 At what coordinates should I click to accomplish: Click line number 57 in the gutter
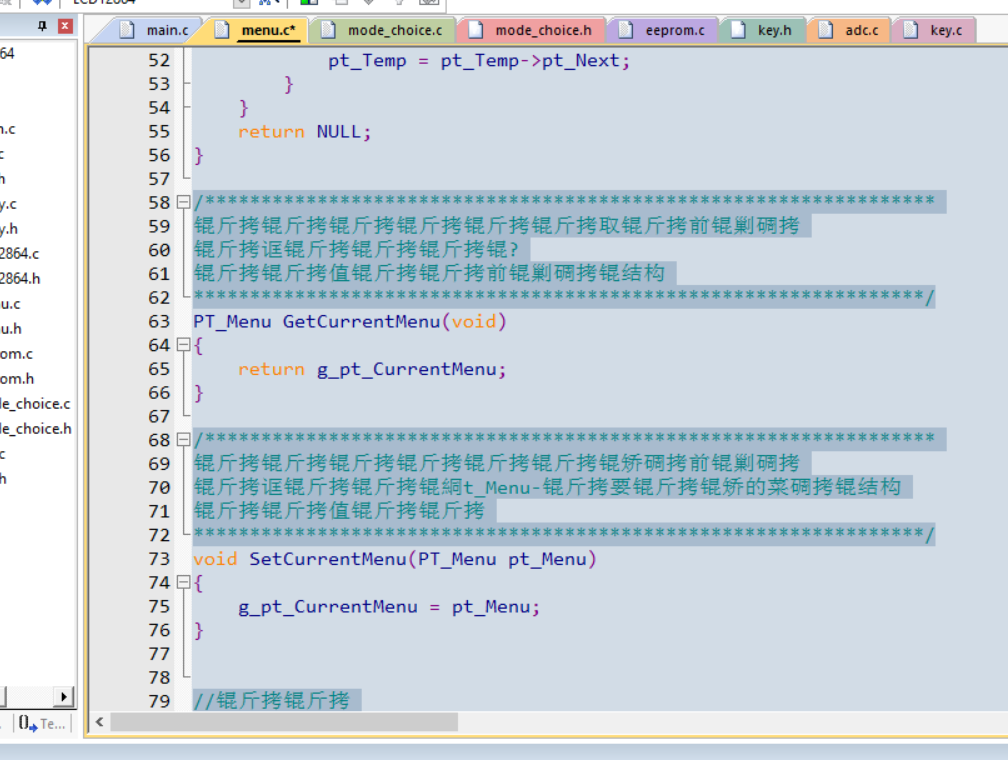pos(159,179)
